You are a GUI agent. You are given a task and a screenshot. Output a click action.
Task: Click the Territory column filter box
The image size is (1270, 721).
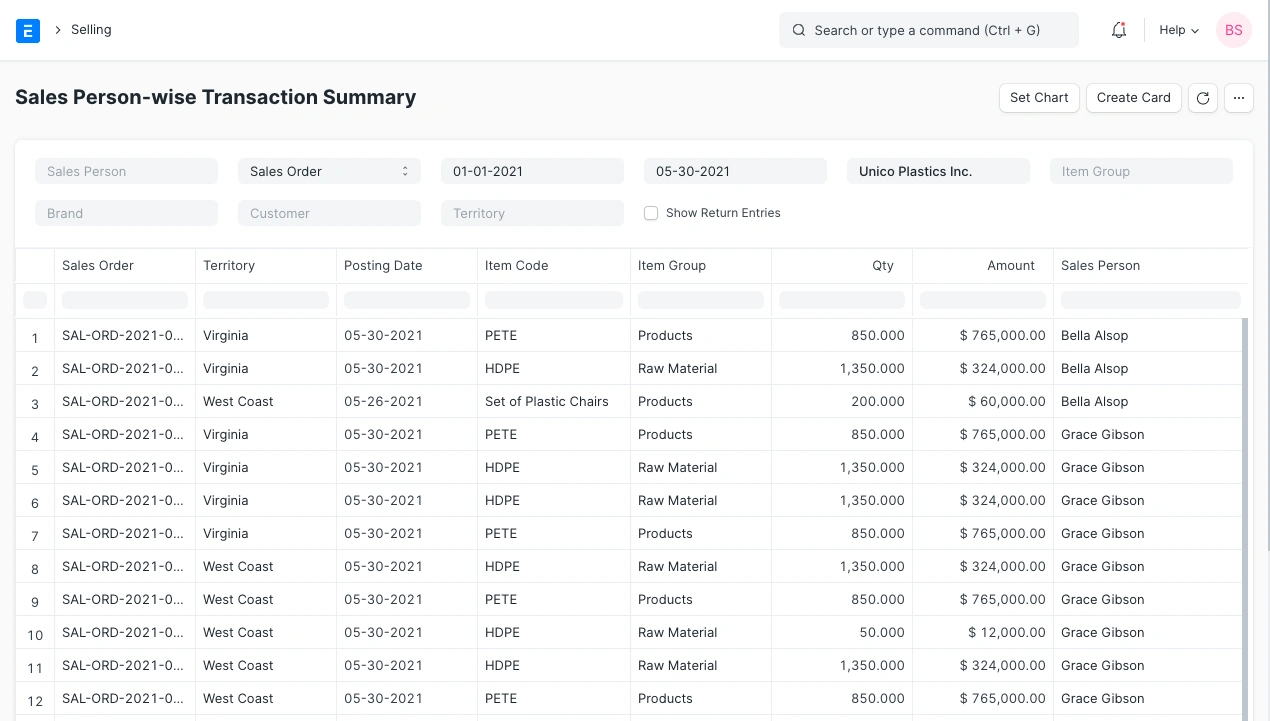click(x=266, y=300)
